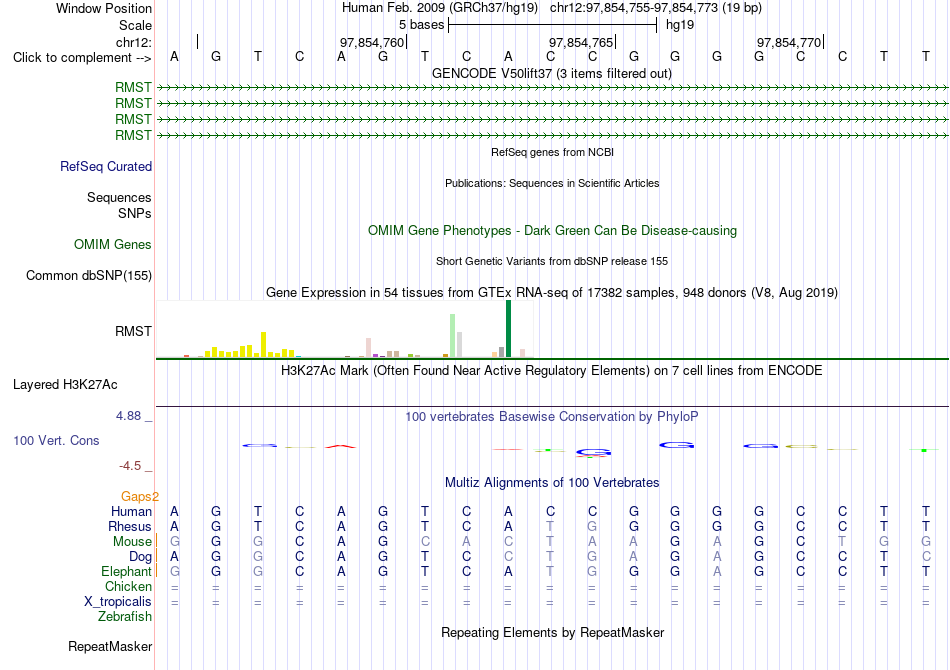Click the hg19 label beside the scale bar

point(680,25)
